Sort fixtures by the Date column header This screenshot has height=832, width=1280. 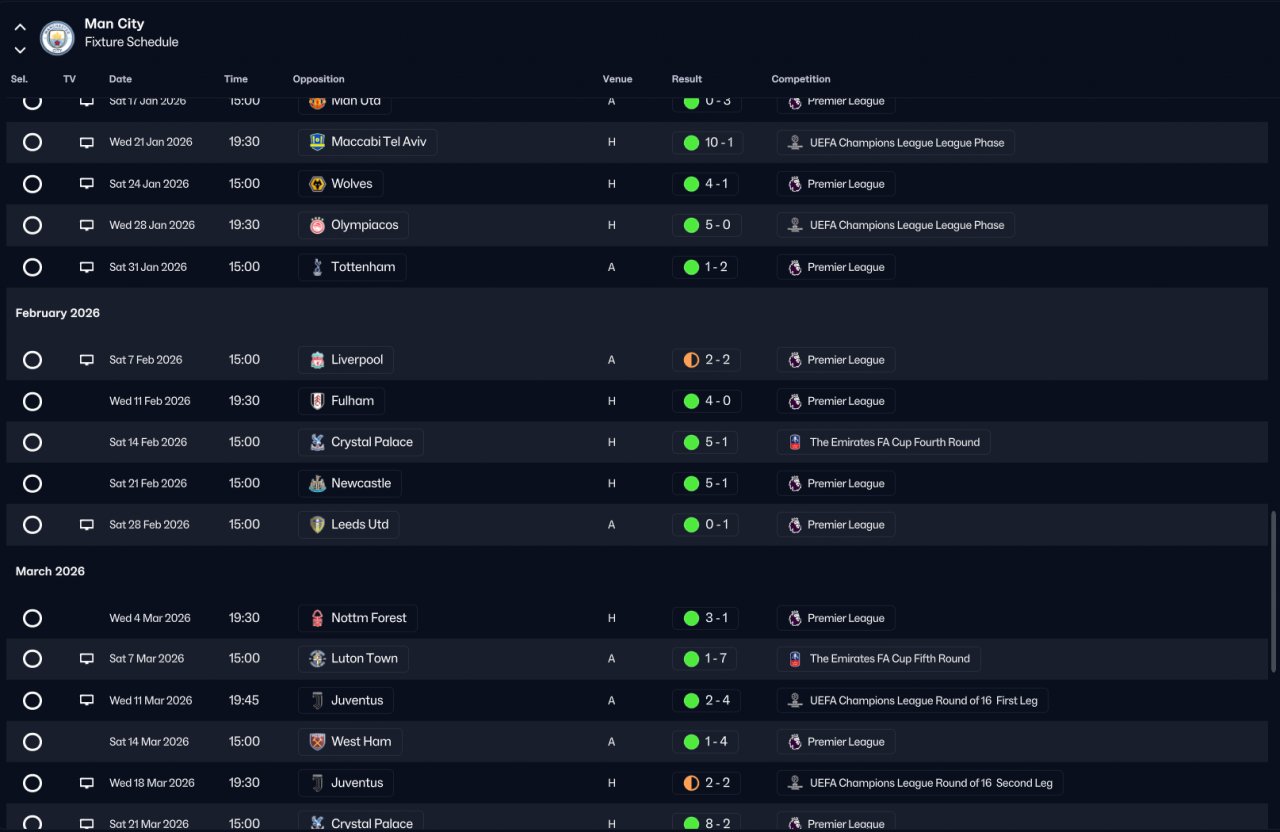pyautogui.click(x=120, y=79)
